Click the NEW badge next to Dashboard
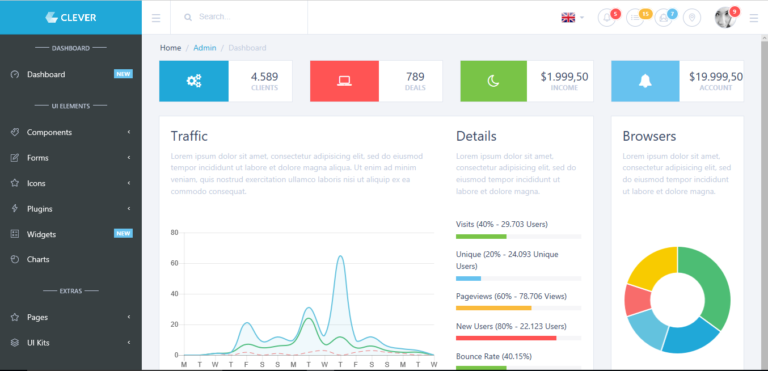This screenshot has height=371, width=768. click(123, 74)
